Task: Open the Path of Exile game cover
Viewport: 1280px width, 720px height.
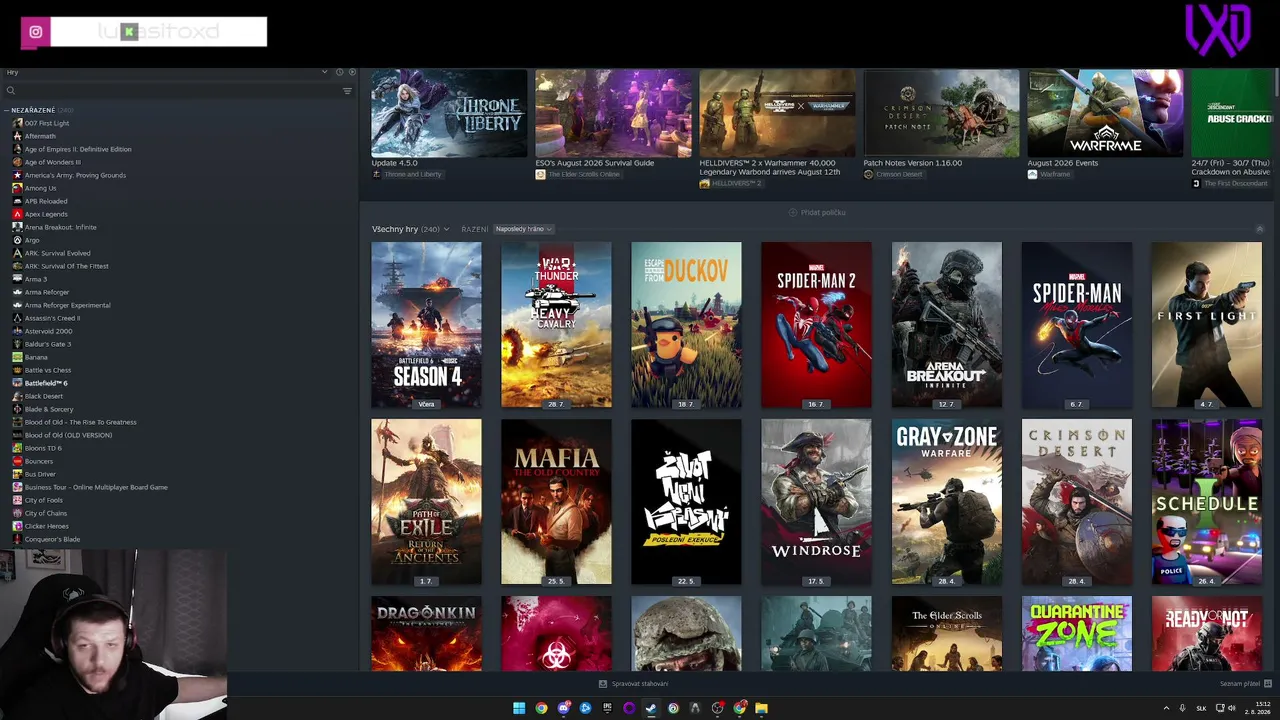Action: point(426,502)
